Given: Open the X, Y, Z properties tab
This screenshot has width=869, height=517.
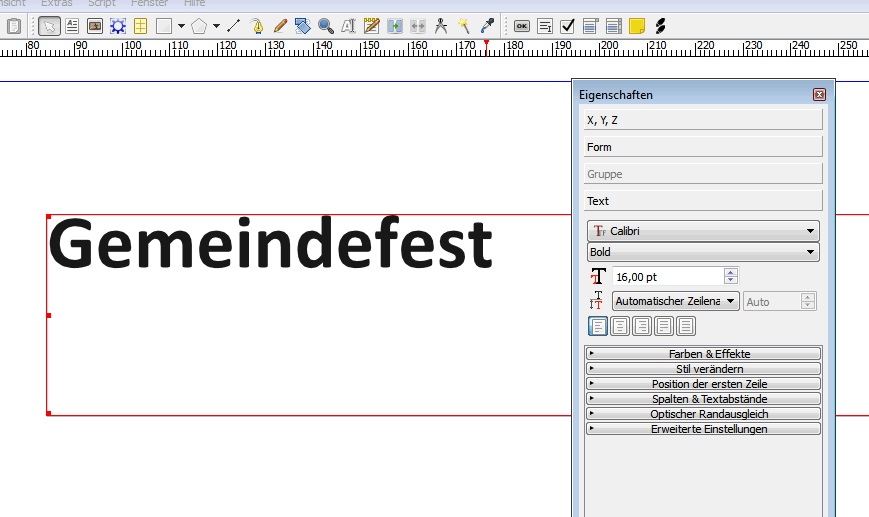Looking at the screenshot, I should [703, 120].
